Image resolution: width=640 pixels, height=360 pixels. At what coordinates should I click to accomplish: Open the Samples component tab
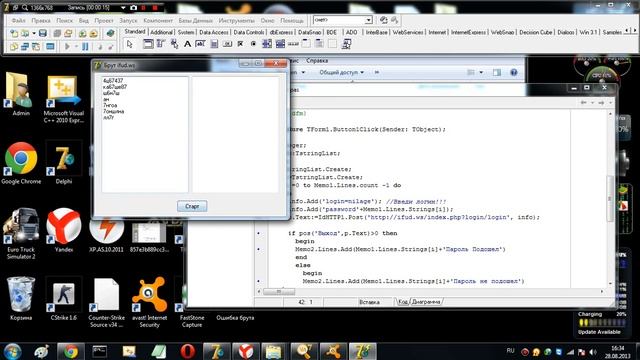click(x=611, y=32)
